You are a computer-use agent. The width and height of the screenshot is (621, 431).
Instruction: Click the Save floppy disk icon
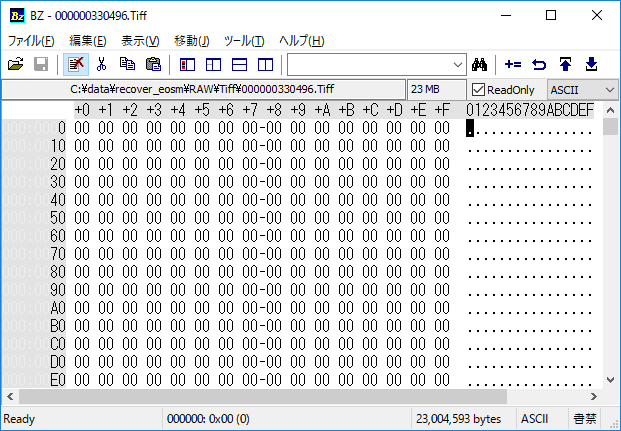point(41,64)
